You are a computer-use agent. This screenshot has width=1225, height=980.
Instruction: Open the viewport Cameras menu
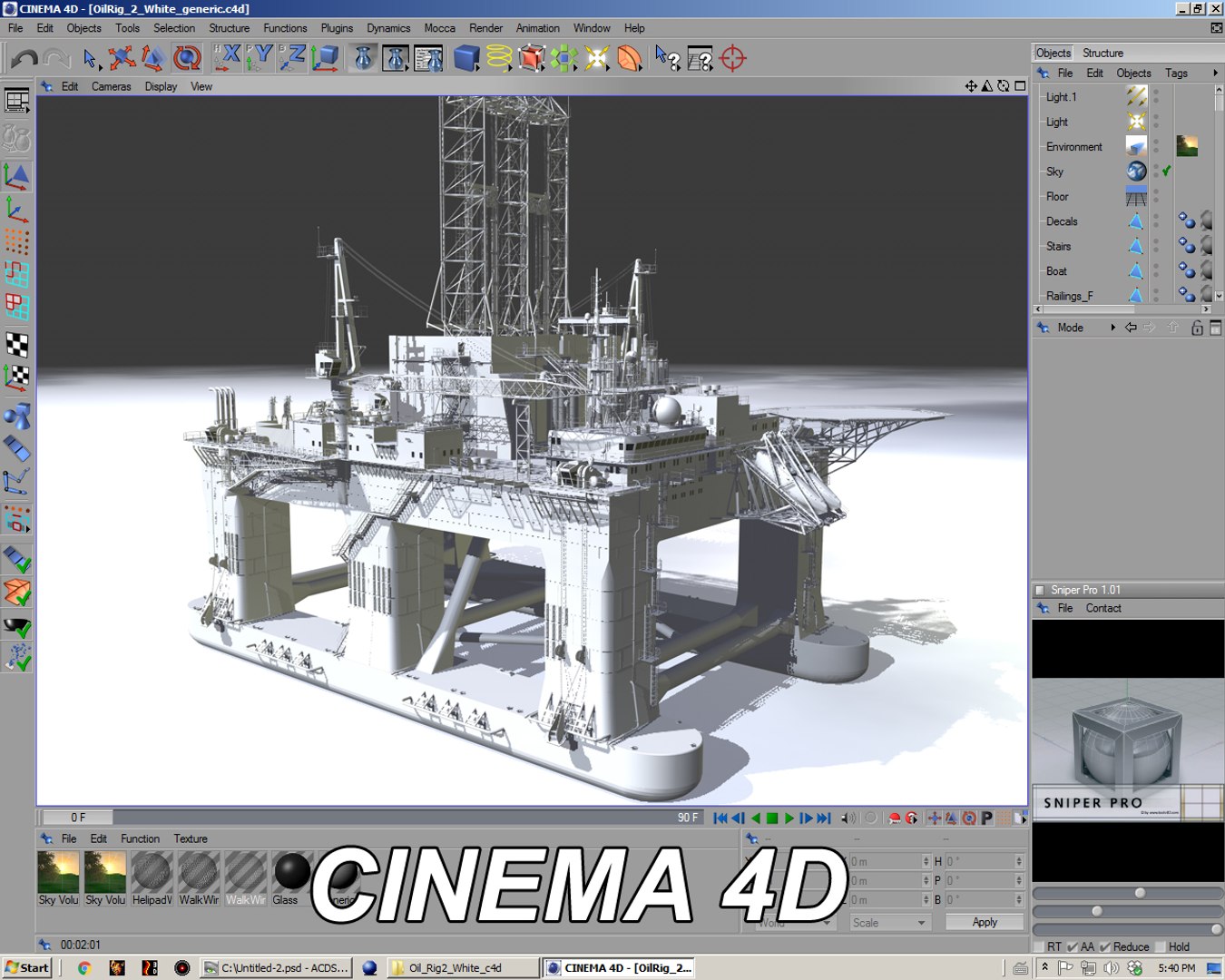point(111,87)
